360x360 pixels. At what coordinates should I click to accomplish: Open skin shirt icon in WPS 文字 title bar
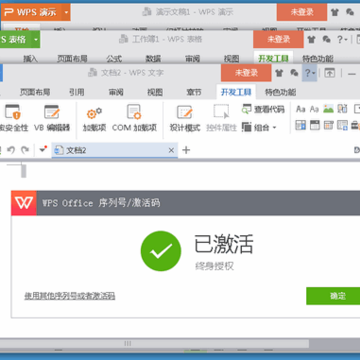(279, 73)
